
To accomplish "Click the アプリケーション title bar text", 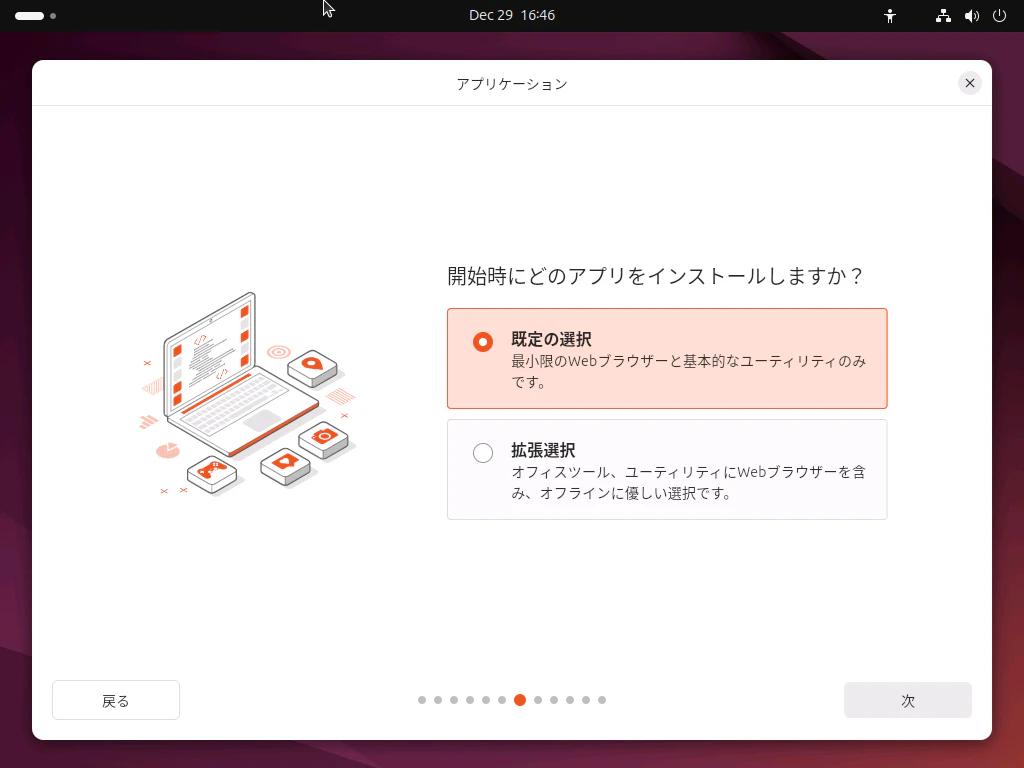I will point(511,84).
